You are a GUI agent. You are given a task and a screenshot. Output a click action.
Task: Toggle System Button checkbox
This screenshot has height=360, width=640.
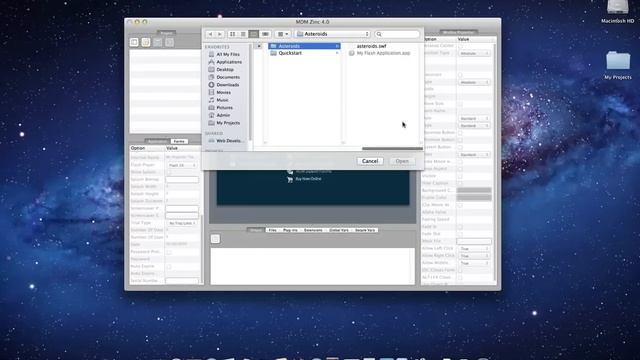pyautogui.click(x=460, y=147)
